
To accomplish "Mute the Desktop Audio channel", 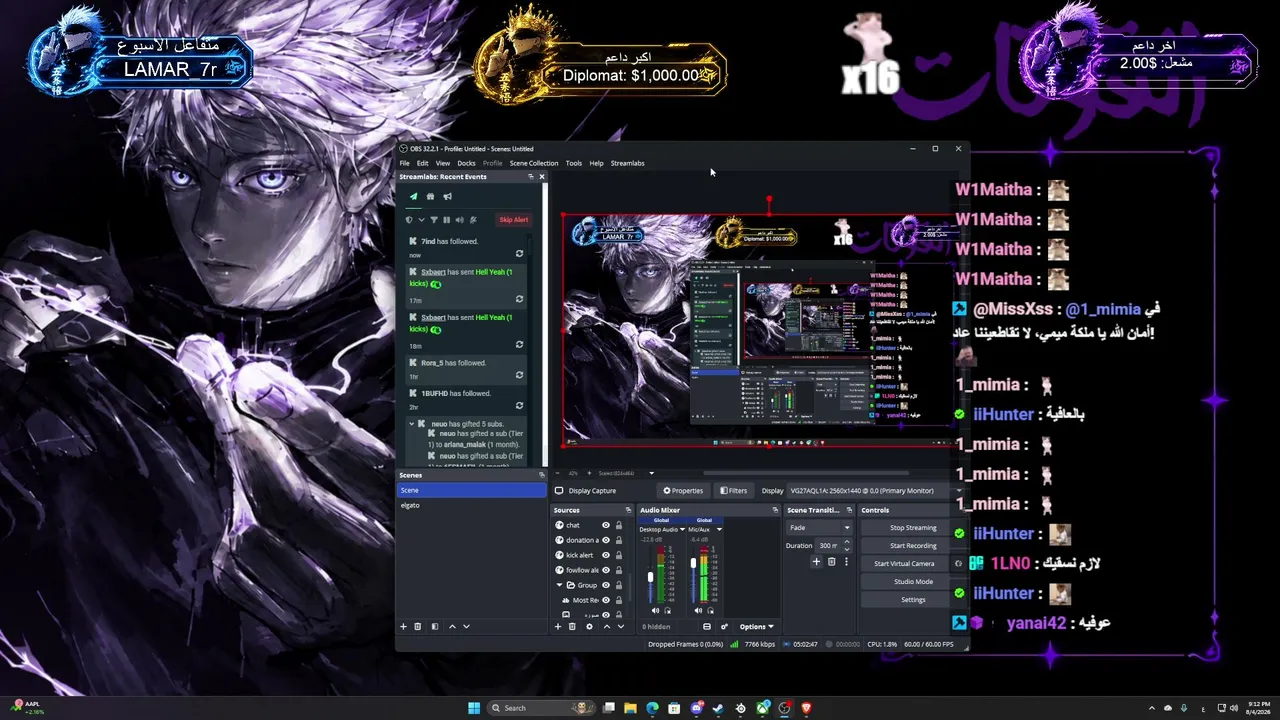I will tap(656, 610).
